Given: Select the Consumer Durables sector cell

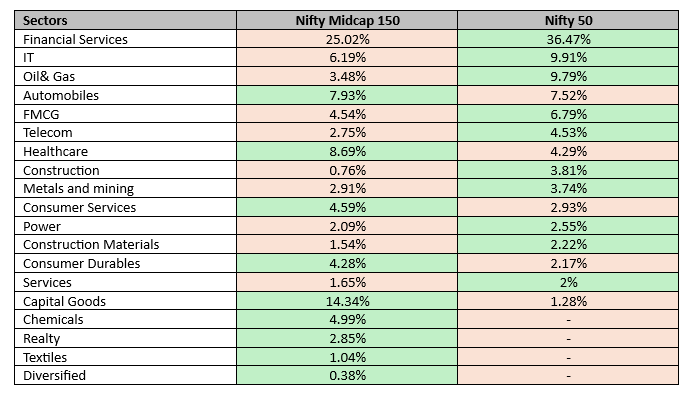Looking at the screenshot, I should coord(81,264).
